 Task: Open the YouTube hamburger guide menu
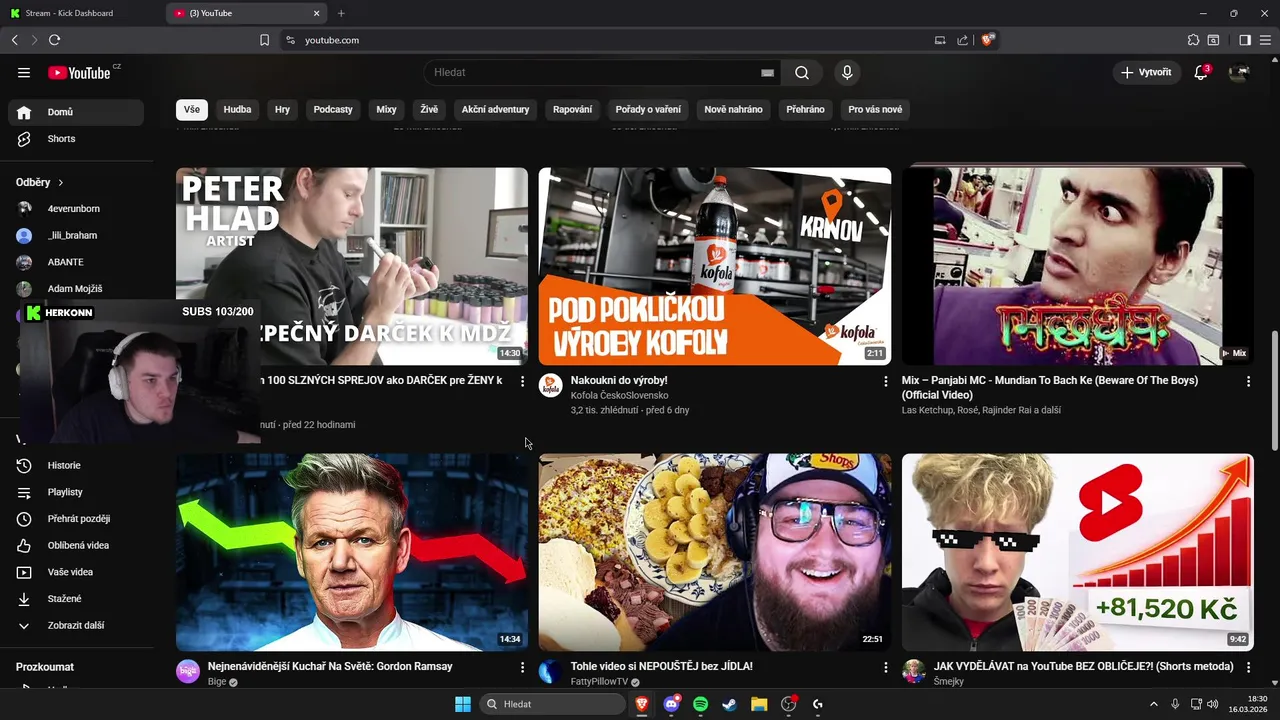point(24,72)
